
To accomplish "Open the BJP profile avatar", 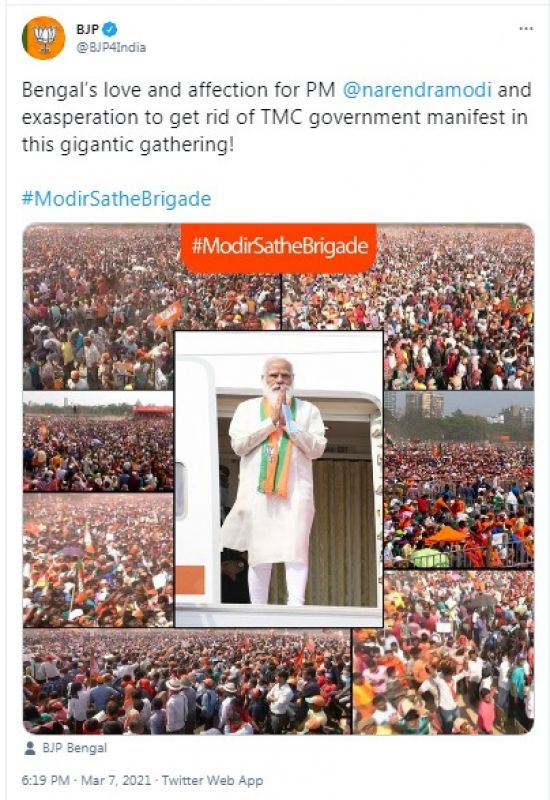I will [x=43, y=38].
